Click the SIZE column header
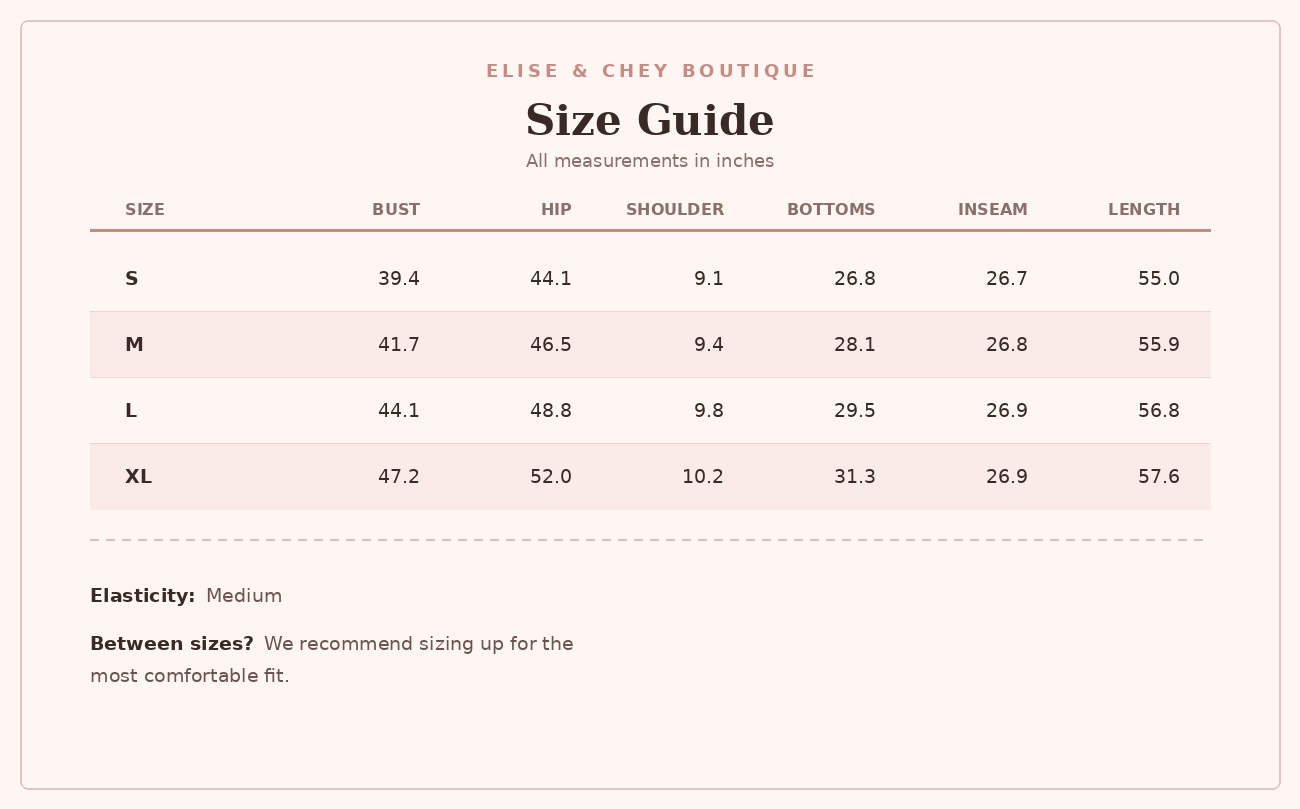 click(145, 210)
